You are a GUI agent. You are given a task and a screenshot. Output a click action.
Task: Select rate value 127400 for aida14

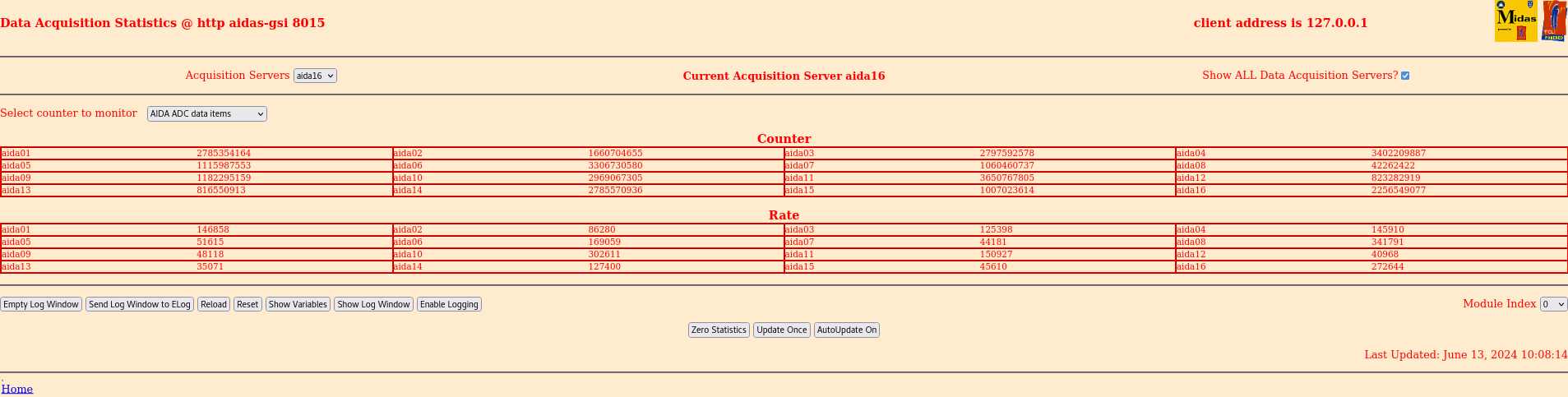tap(604, 267)
